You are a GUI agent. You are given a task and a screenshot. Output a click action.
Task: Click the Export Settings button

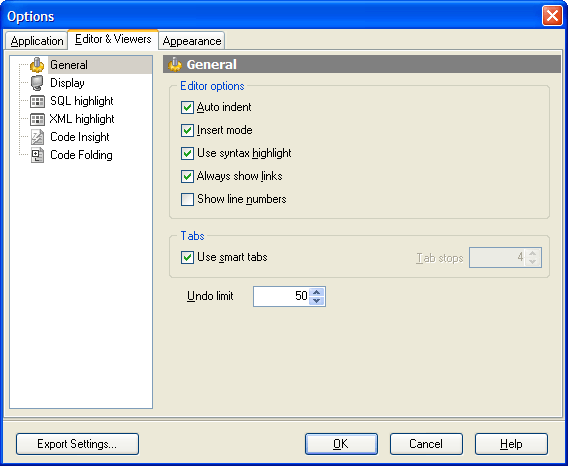pos(78,444)
